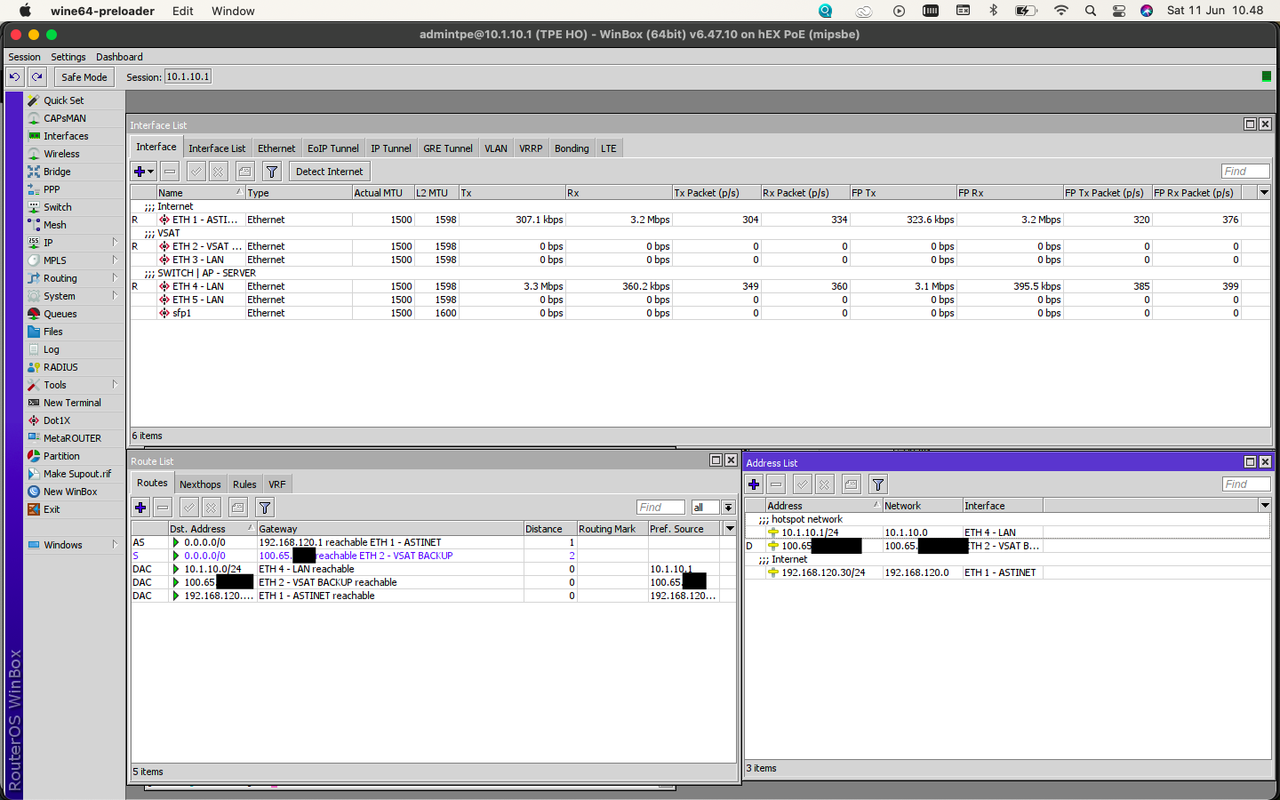Open Switch section

57,207
